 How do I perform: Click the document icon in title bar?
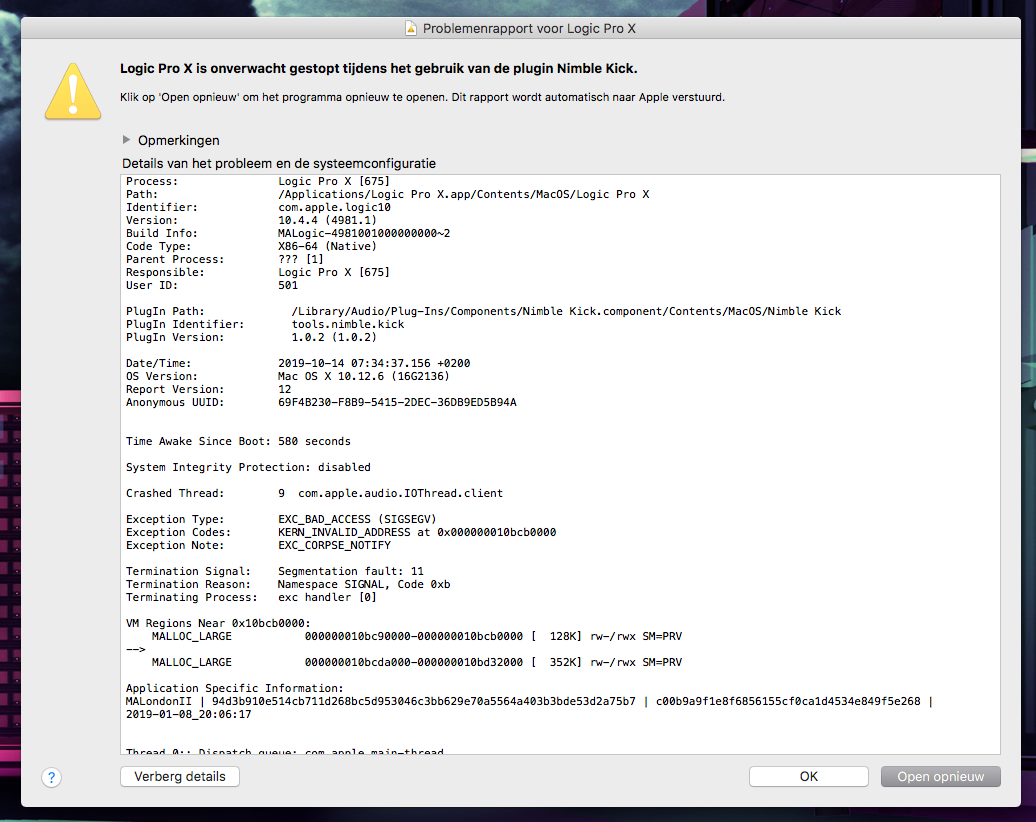click(x=411, y=28)
